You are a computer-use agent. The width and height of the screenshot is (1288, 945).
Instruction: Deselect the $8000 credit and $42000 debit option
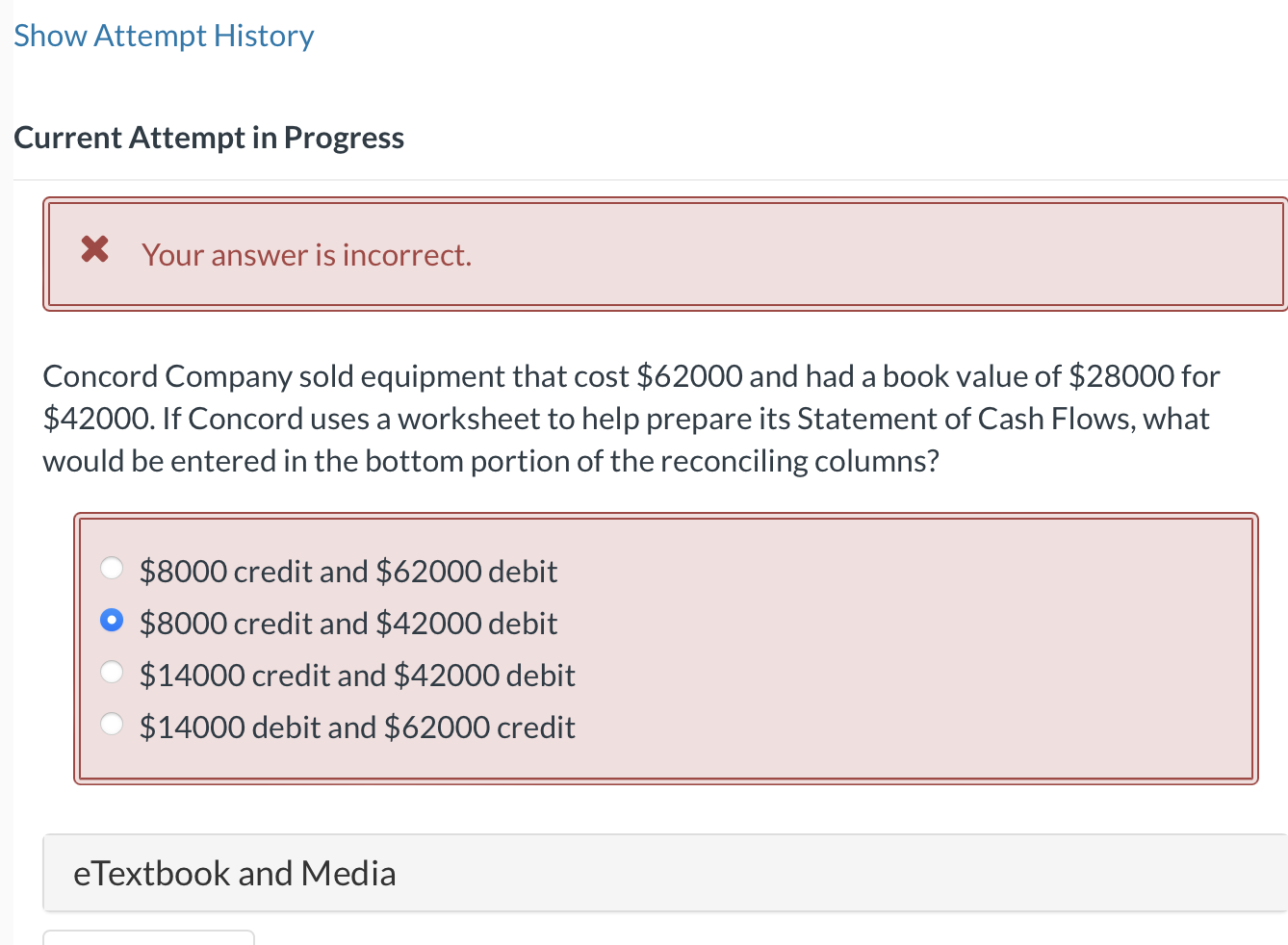tap(112, 621)
